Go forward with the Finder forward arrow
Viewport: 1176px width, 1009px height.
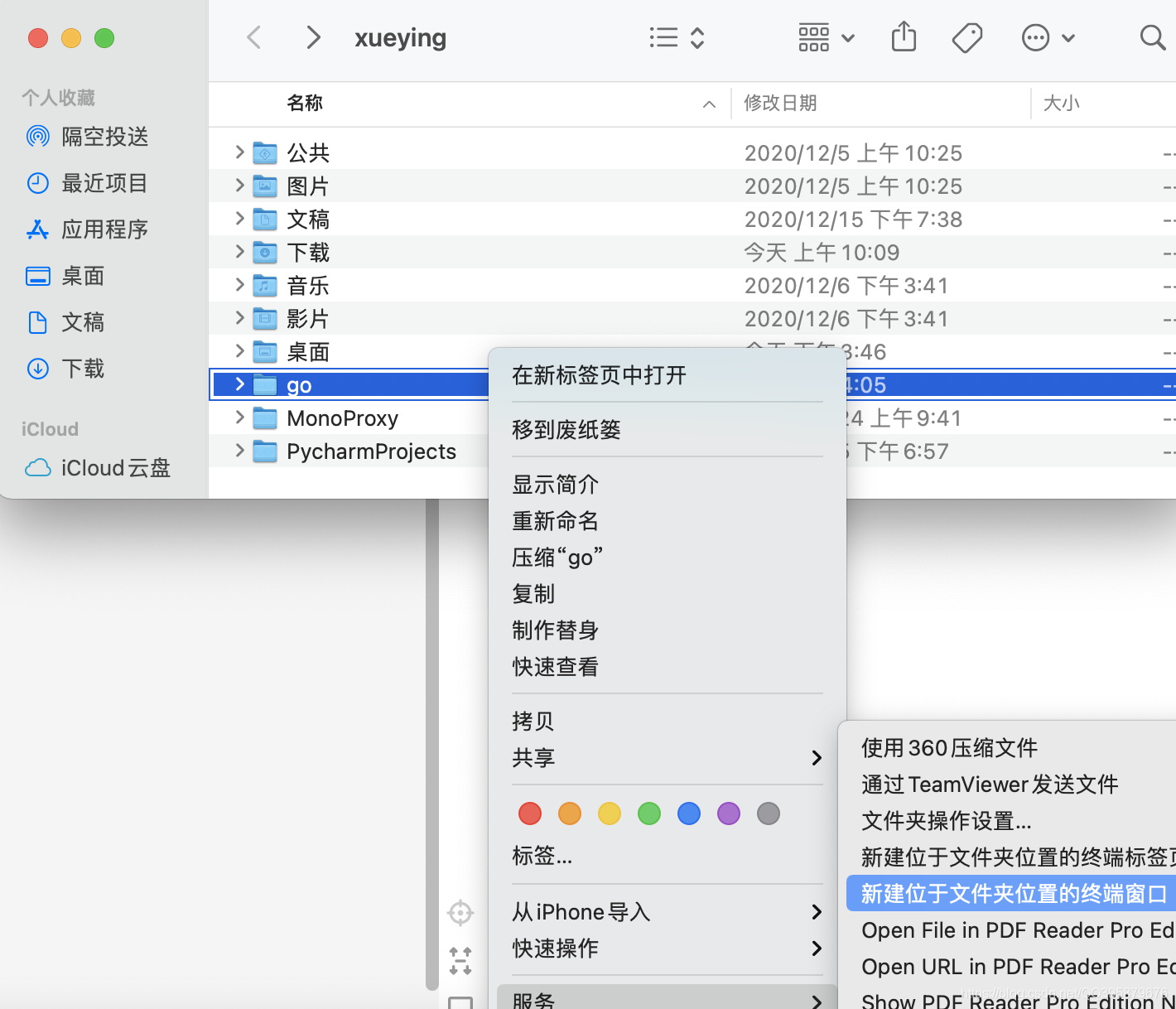click(313, 37)
